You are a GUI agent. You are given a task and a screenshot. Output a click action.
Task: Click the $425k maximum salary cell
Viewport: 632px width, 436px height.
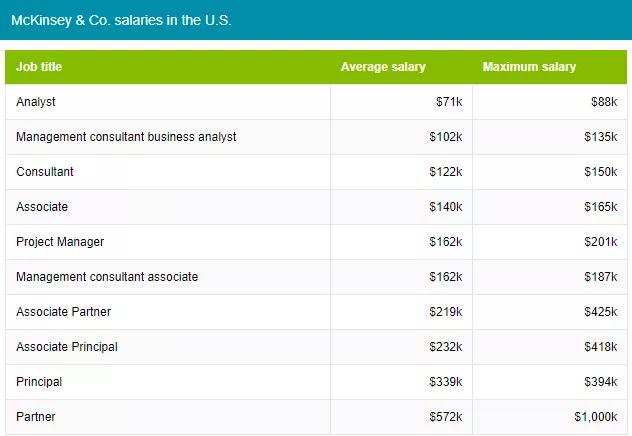(x=601, y=312)
